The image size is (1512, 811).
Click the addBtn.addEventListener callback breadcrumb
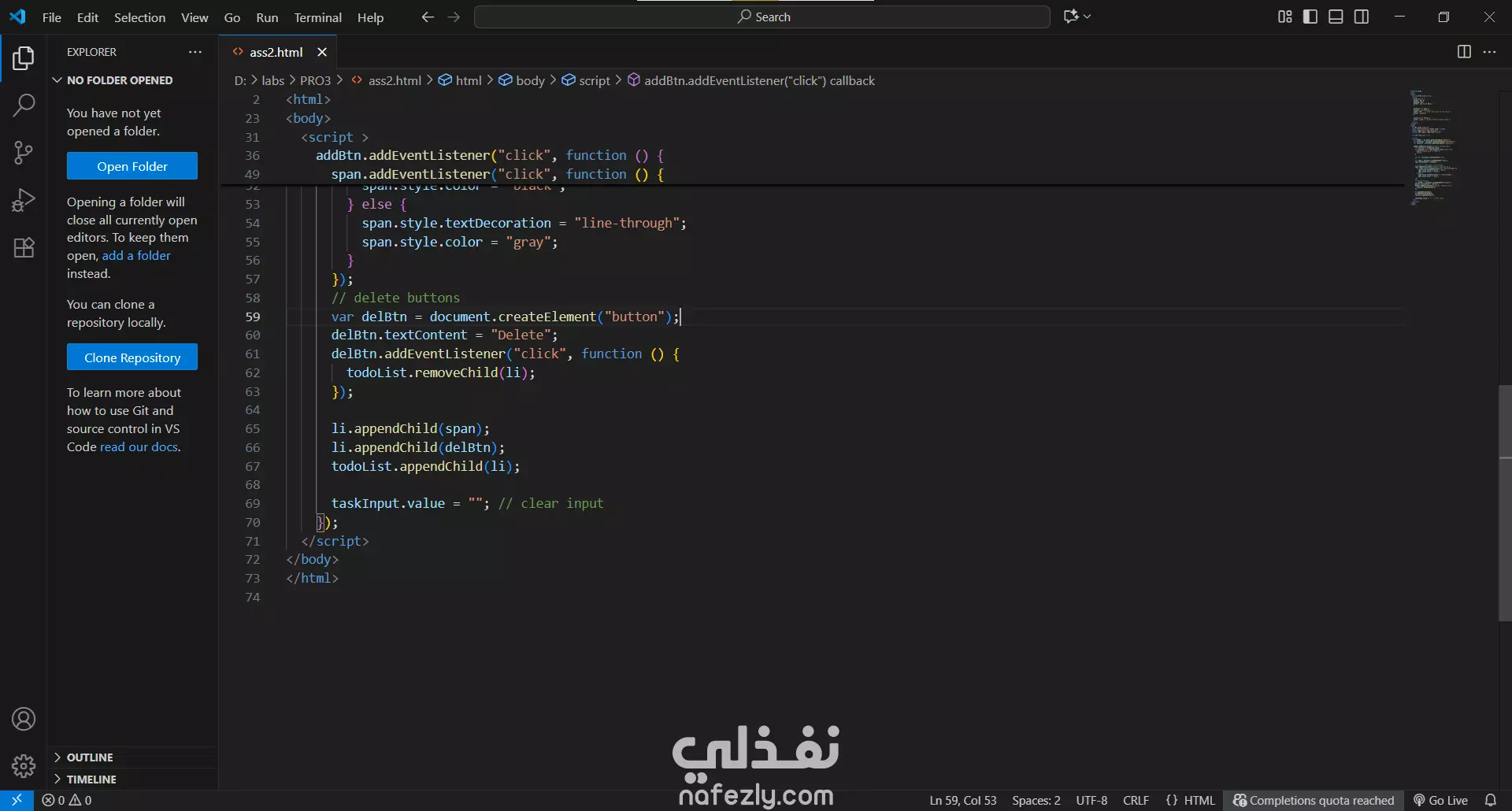click(751, 80)
